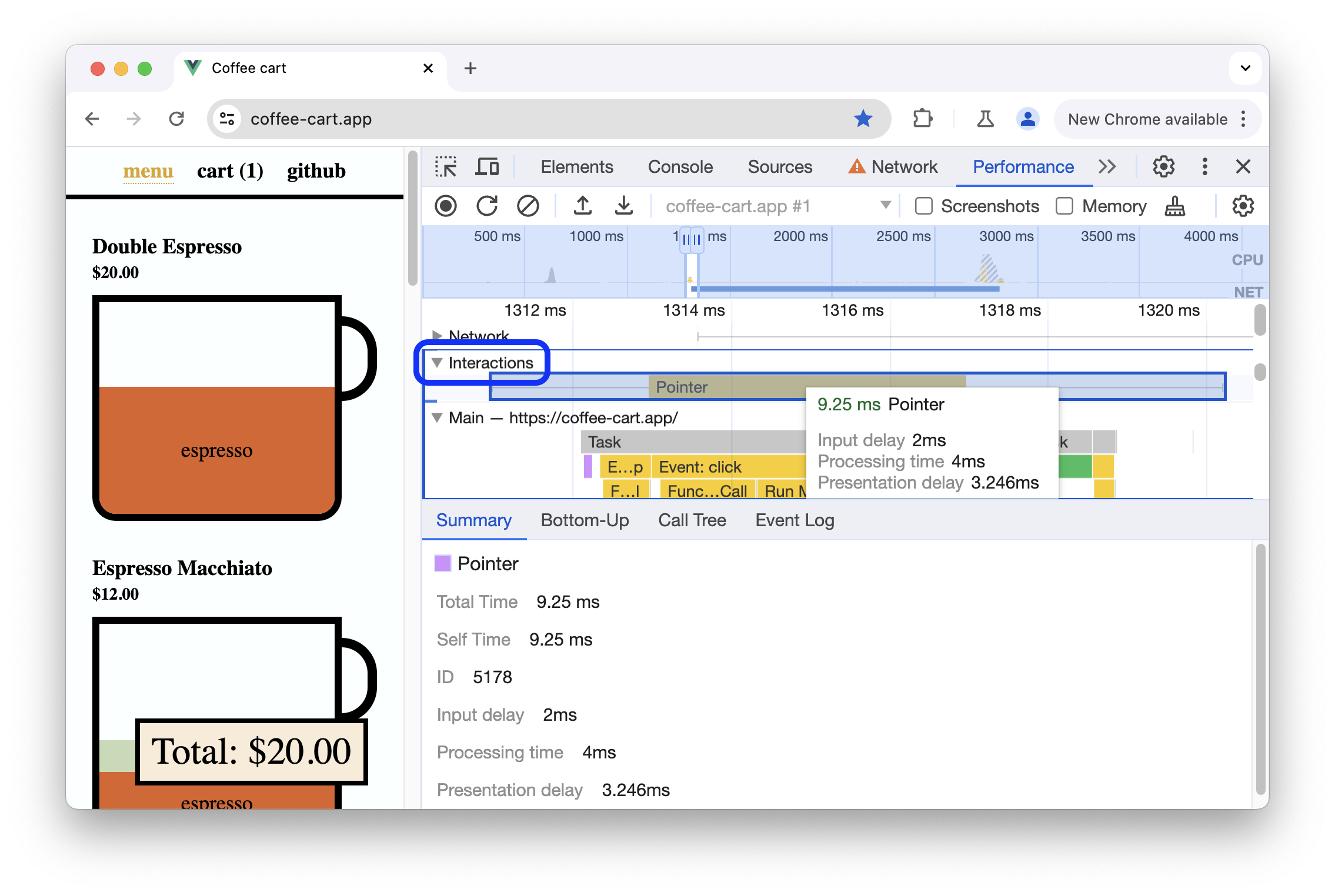1335x896 pixels.
Task: Click the more tools chevron icon
Action: 1107,167
